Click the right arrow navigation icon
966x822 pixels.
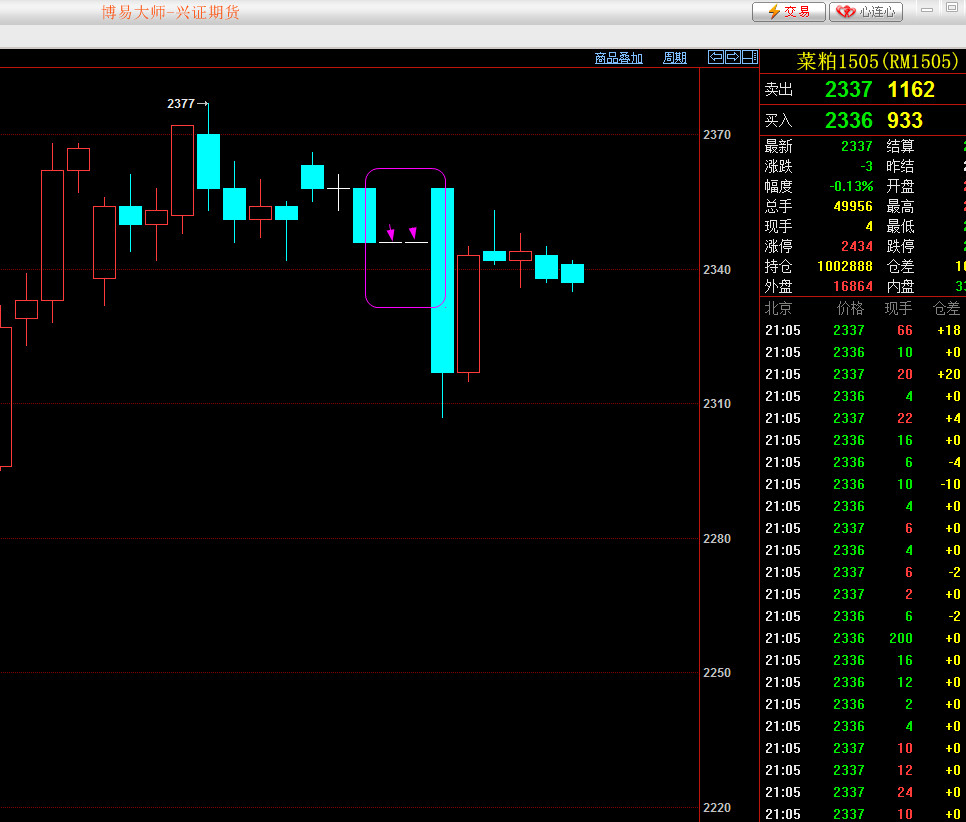[x=732, y=57]
